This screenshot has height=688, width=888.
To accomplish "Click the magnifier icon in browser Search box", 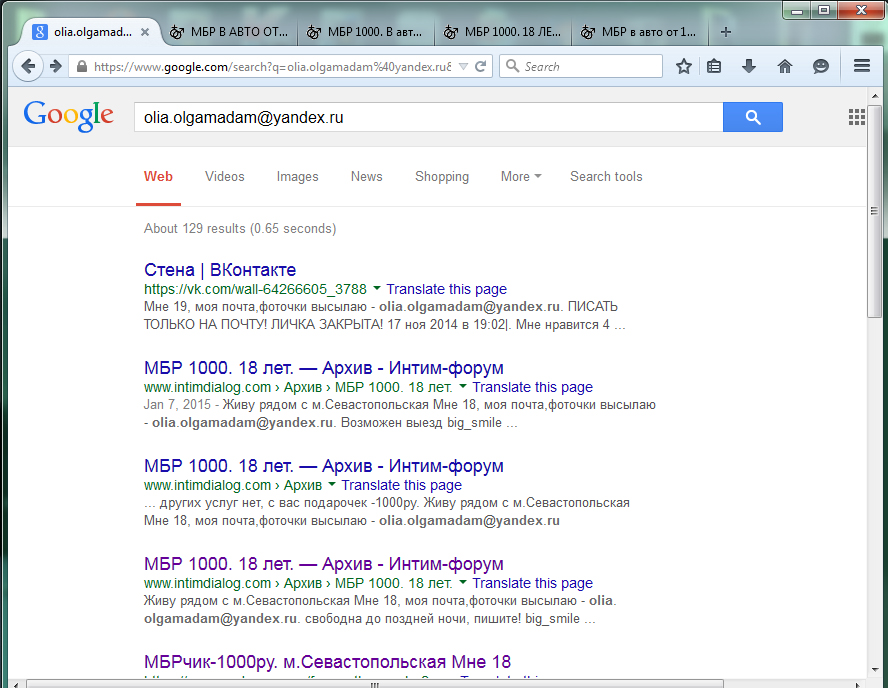I will click(512, 66).
